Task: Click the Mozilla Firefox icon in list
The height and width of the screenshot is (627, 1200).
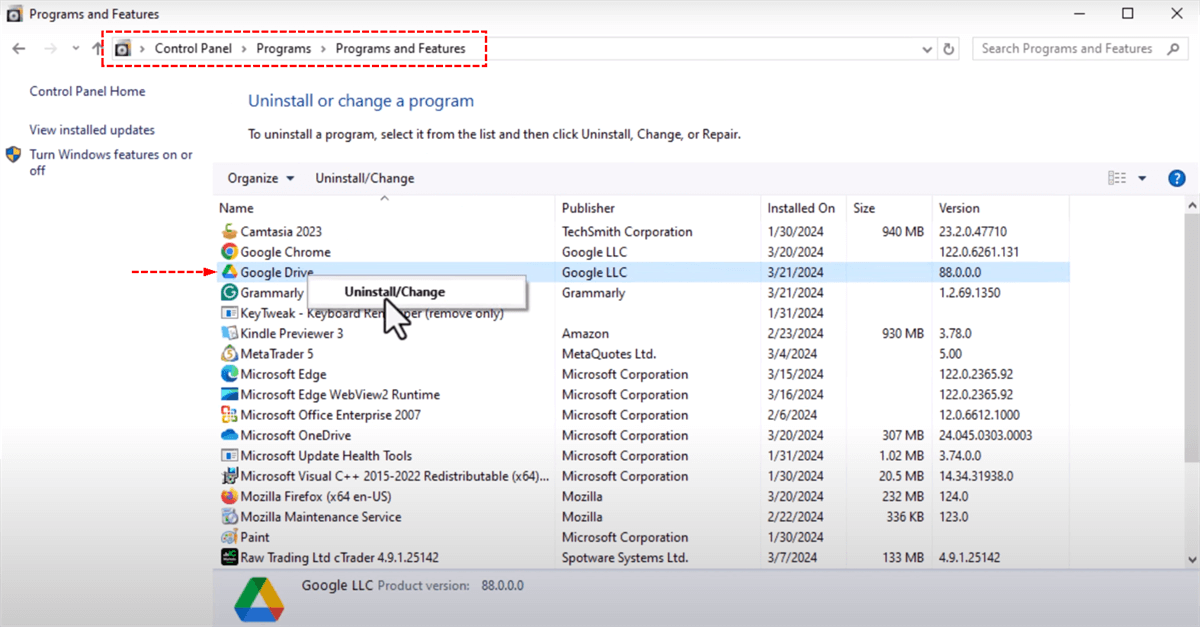Action: (x=229, y=496)
